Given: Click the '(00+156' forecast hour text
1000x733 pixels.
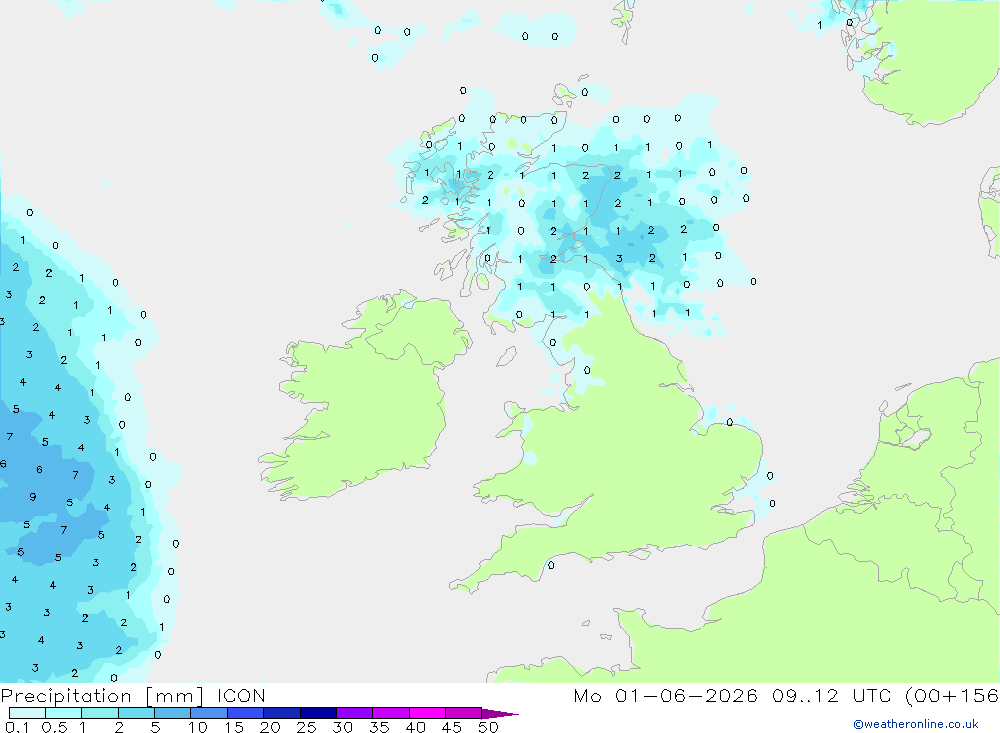Looking at the screenshot, I should (952, 696).
